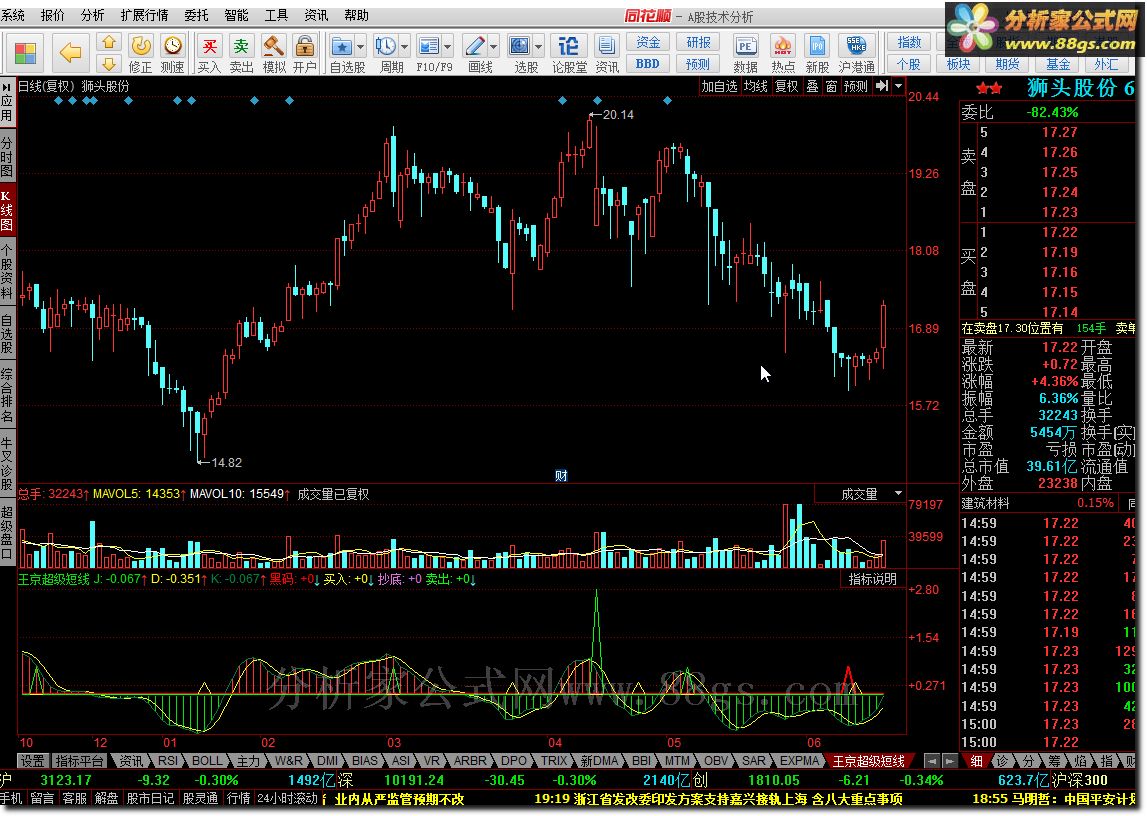Open the 自选股 watchlist icon
The height and width of the screenshot is (816, 1147).
coord(342,47)
